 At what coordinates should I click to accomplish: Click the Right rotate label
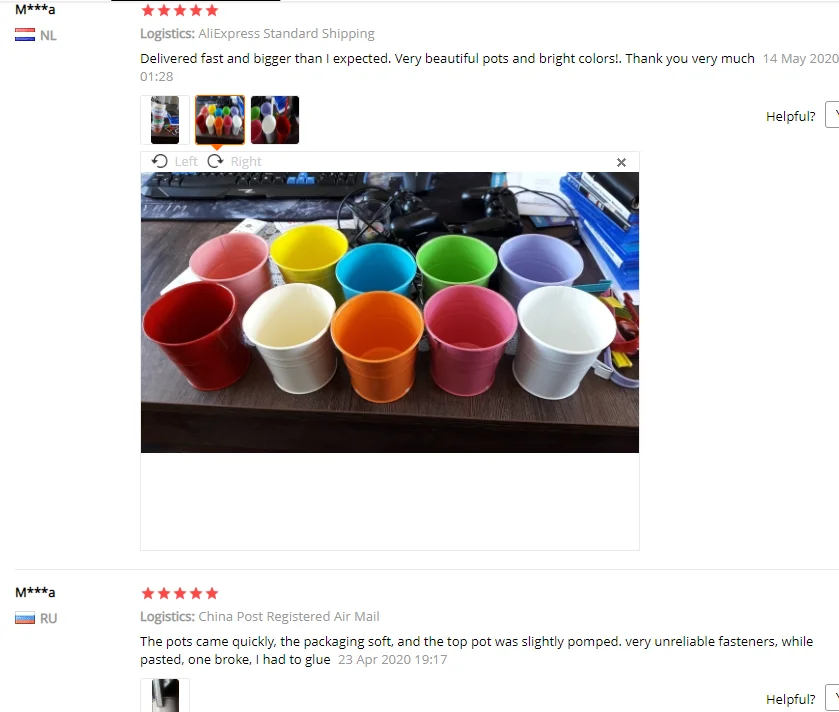click(x=246, y=162)
